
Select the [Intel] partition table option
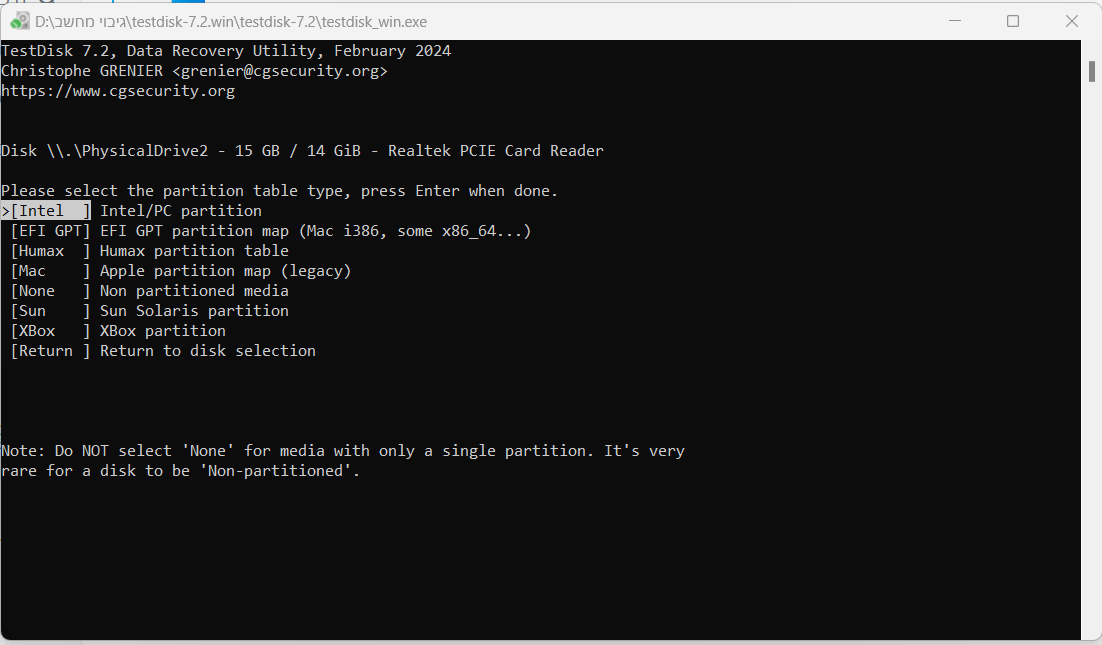(x=46, y=211)
